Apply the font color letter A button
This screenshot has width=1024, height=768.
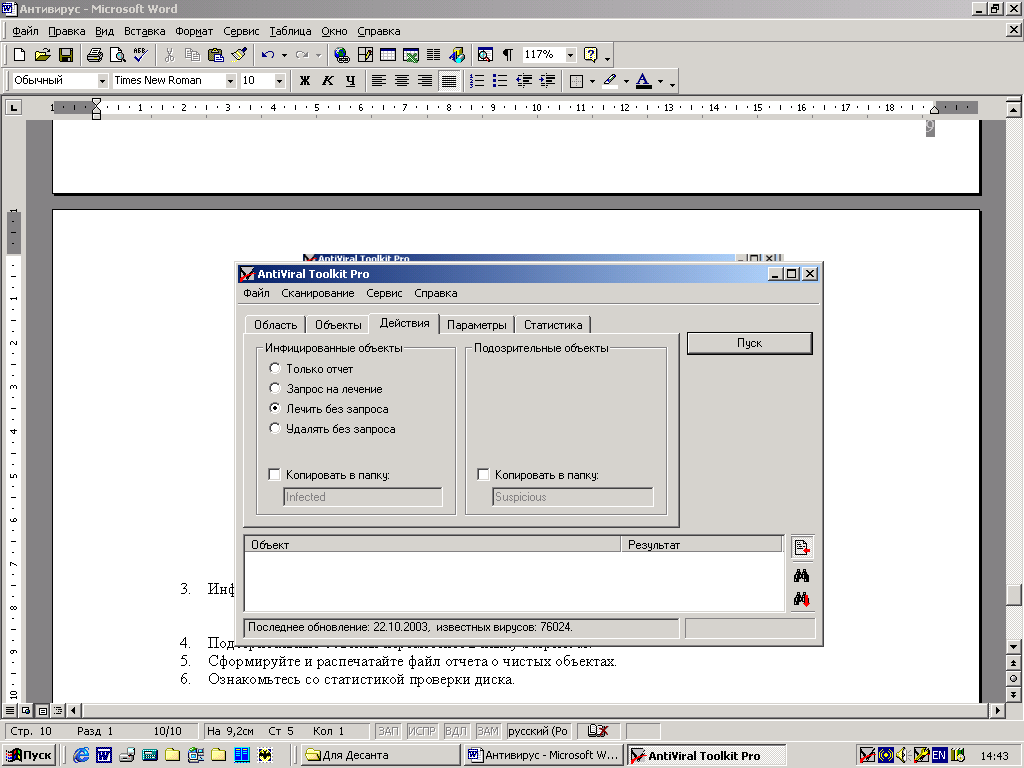click(644, 81)
